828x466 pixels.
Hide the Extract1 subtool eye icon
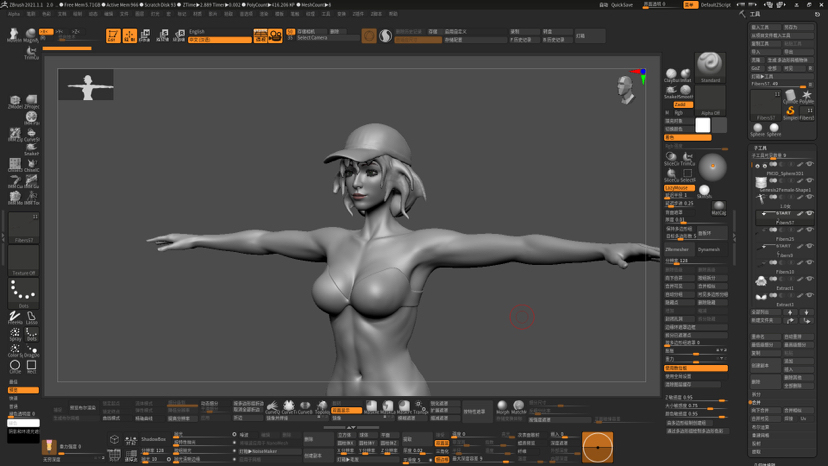810,278
